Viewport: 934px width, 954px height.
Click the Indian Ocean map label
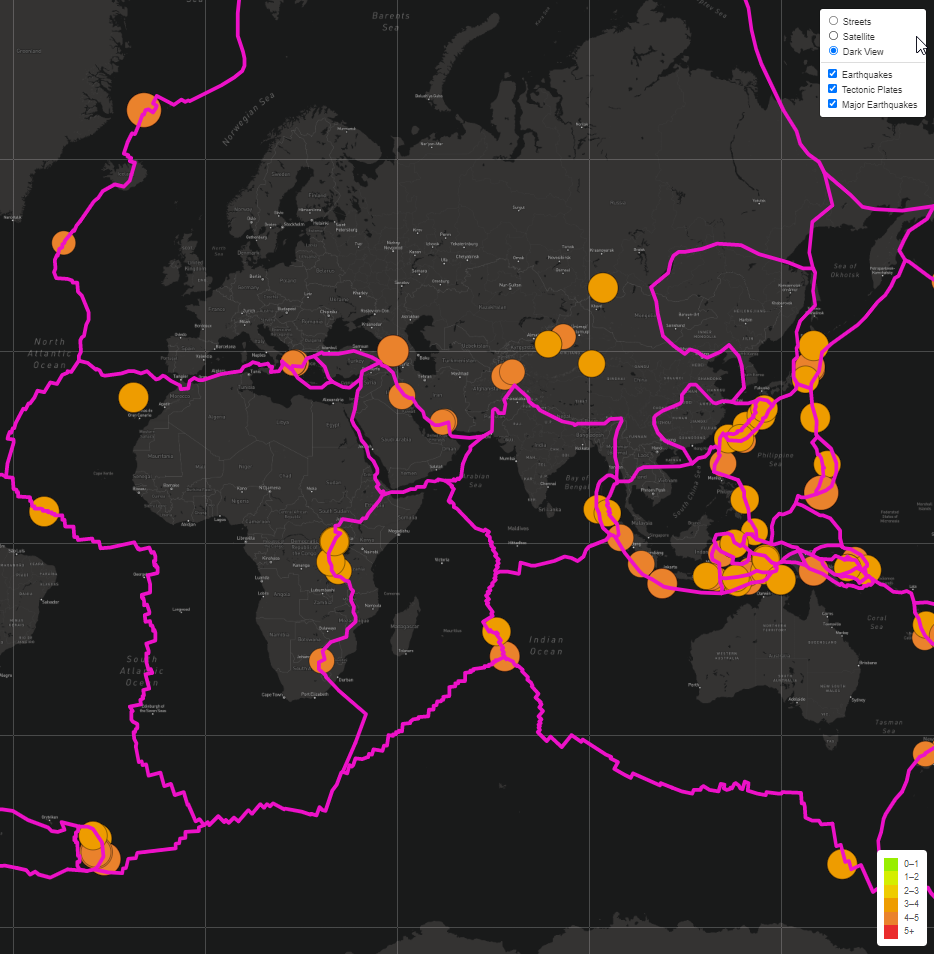coord(546,646)
